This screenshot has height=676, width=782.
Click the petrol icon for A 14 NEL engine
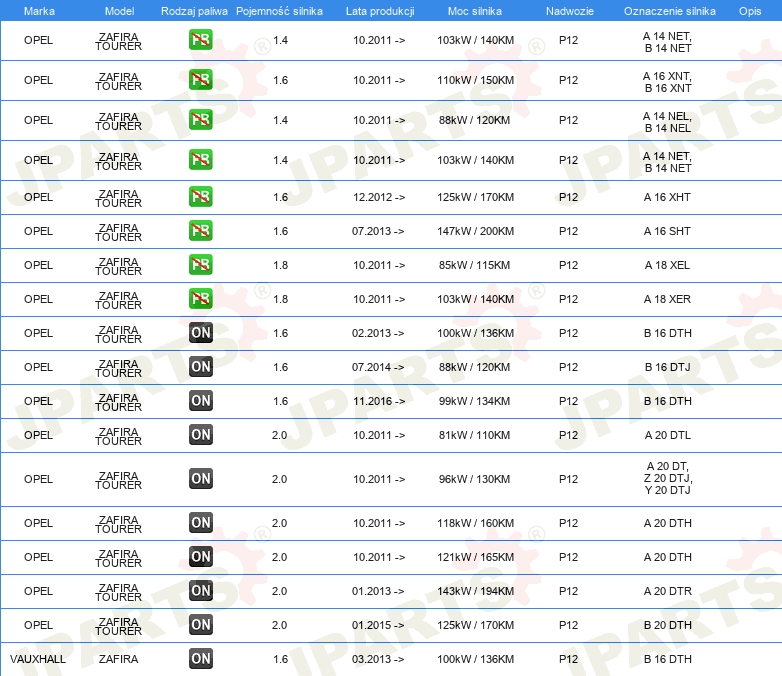click(x=200, y=120)
